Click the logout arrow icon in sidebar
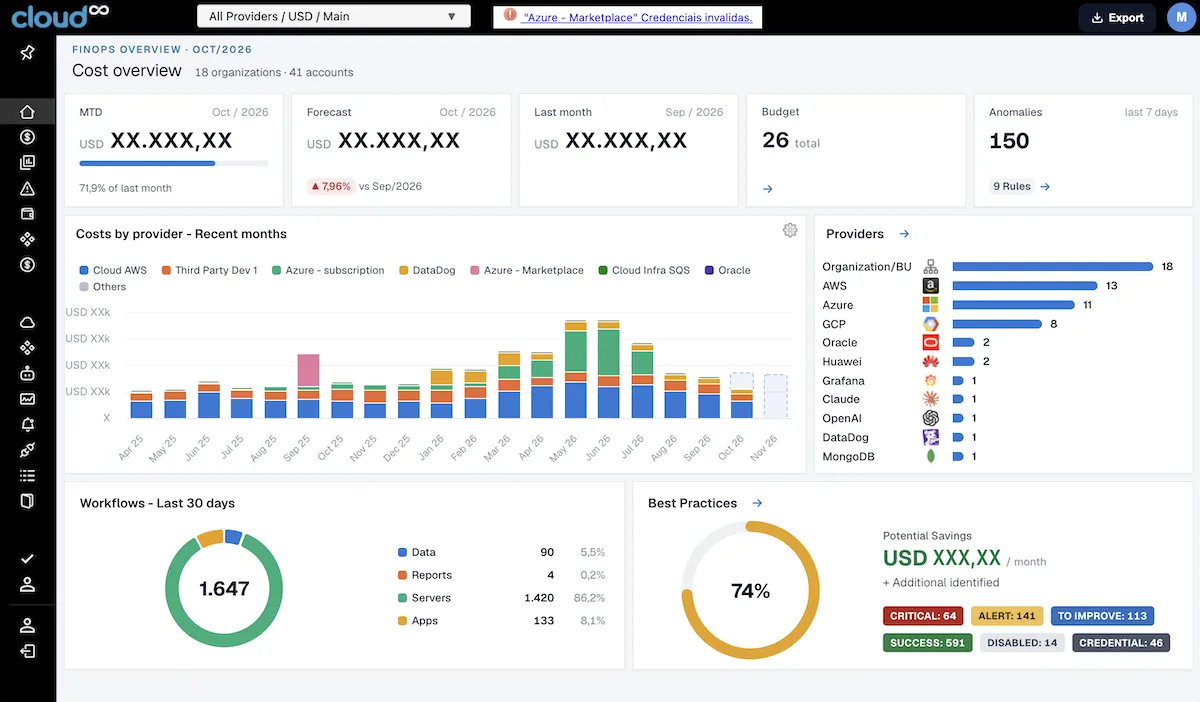 (x=28, y=651)
